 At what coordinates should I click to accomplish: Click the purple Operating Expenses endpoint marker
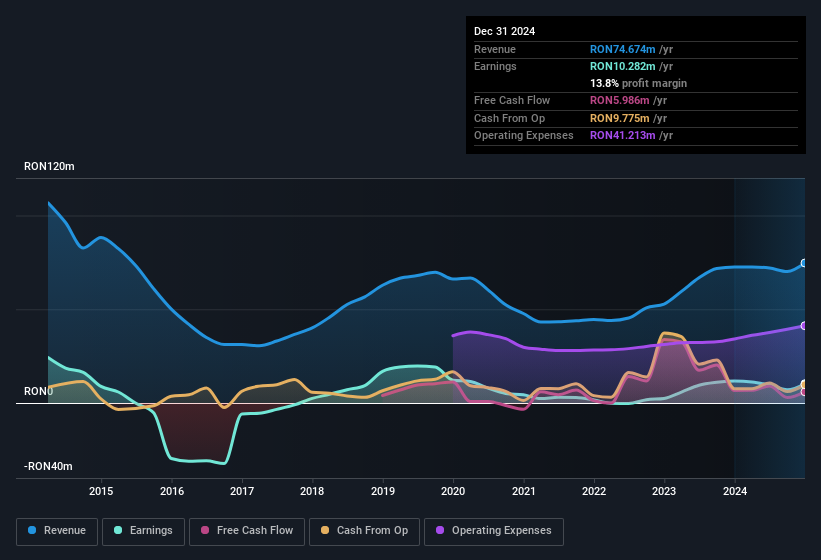tap(804, 326)
